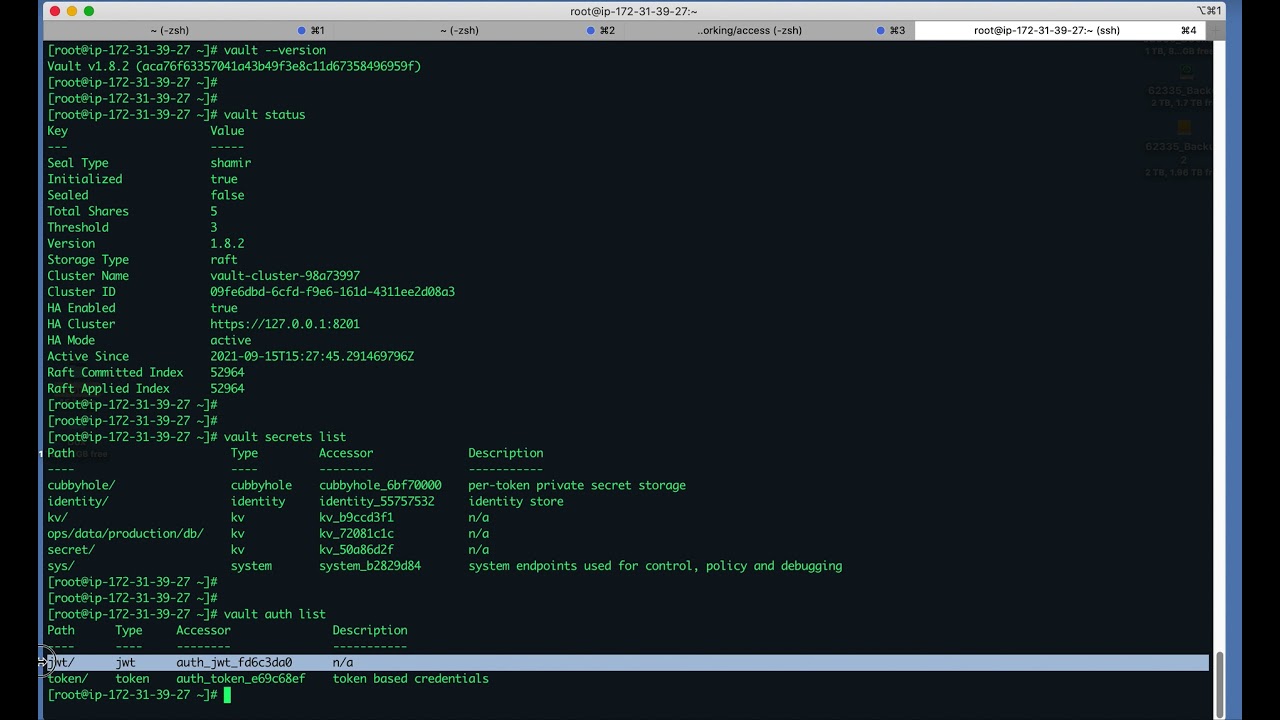The width and height of the screenshot is (1280, 720).
Task: Click the Accessor header in secrets list
Action: [346, 453]
